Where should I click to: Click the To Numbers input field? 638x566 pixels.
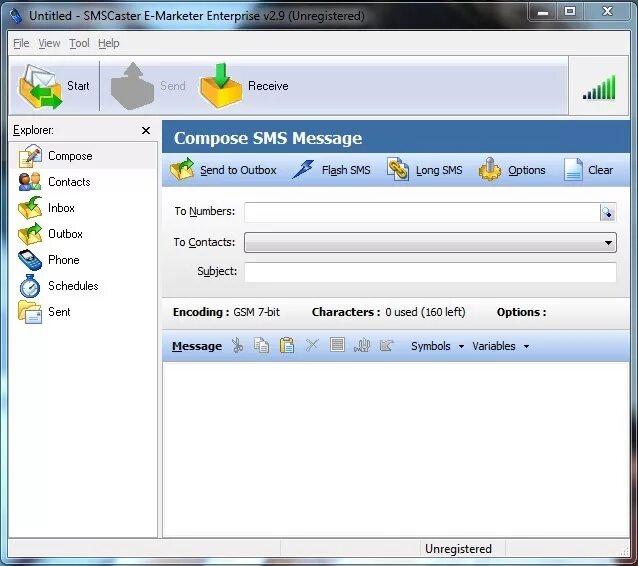point(422,212)
